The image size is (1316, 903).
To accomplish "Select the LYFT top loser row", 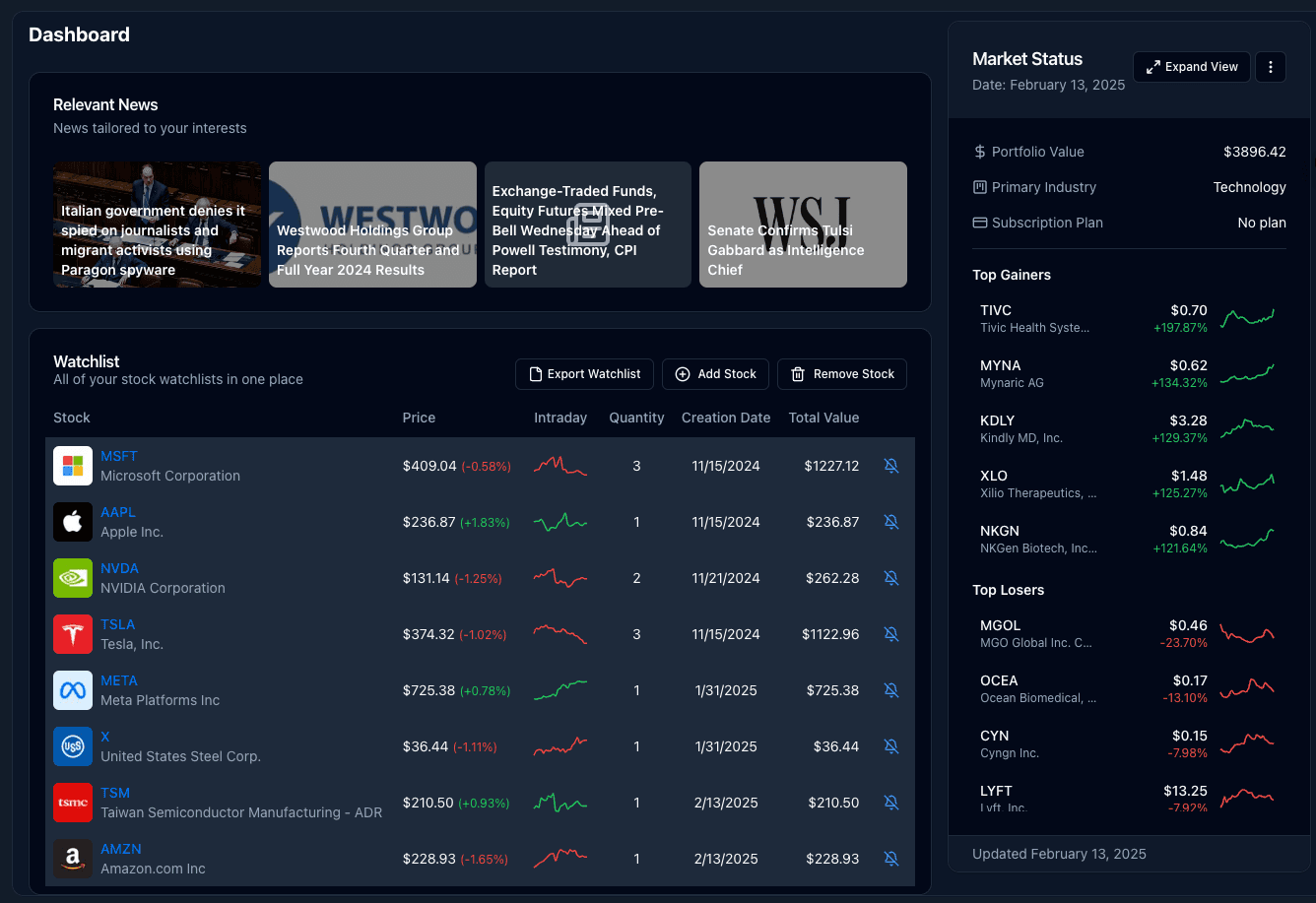I will 1128,799.
